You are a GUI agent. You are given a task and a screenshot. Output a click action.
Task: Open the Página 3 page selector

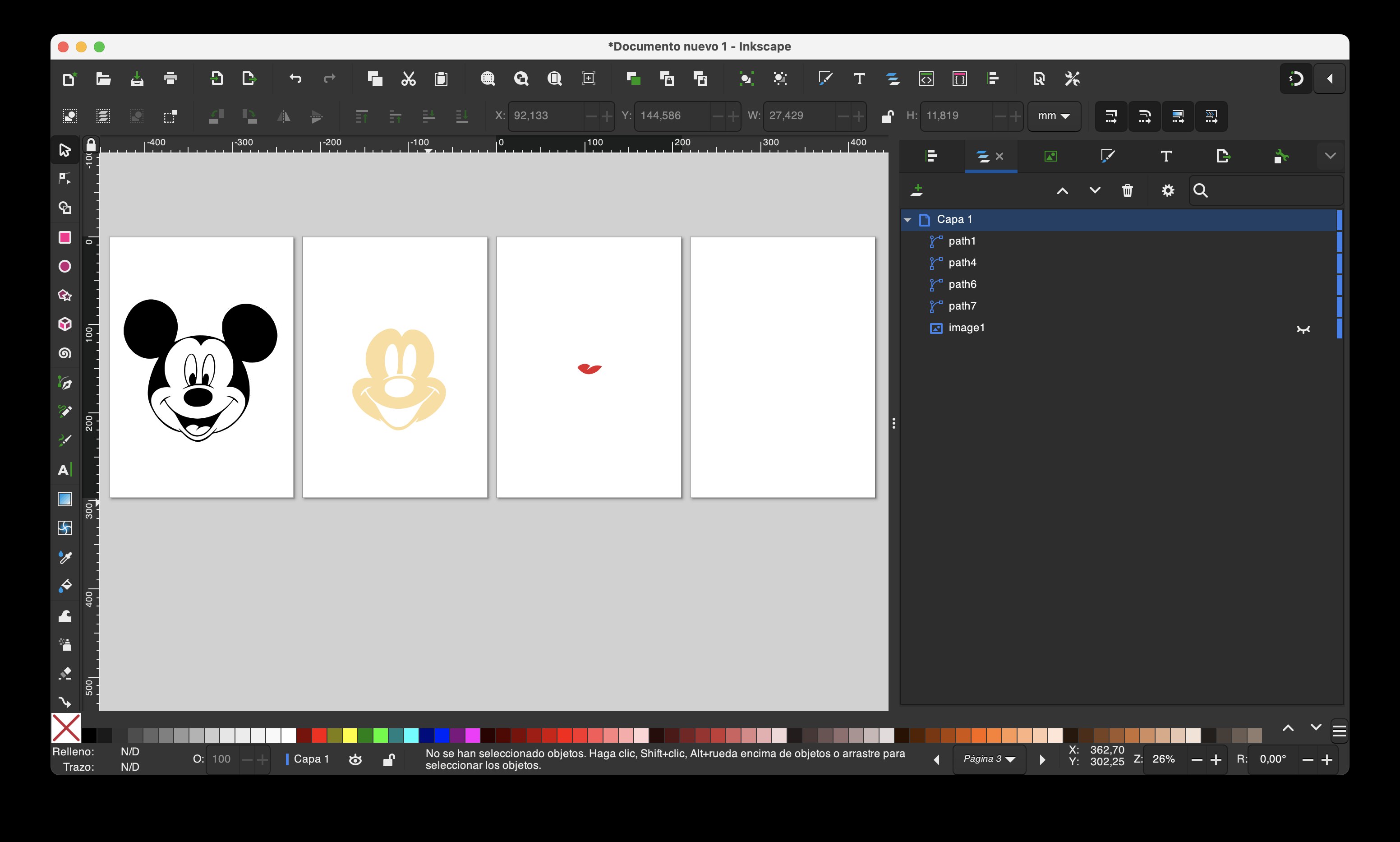[x=989, y=759]
